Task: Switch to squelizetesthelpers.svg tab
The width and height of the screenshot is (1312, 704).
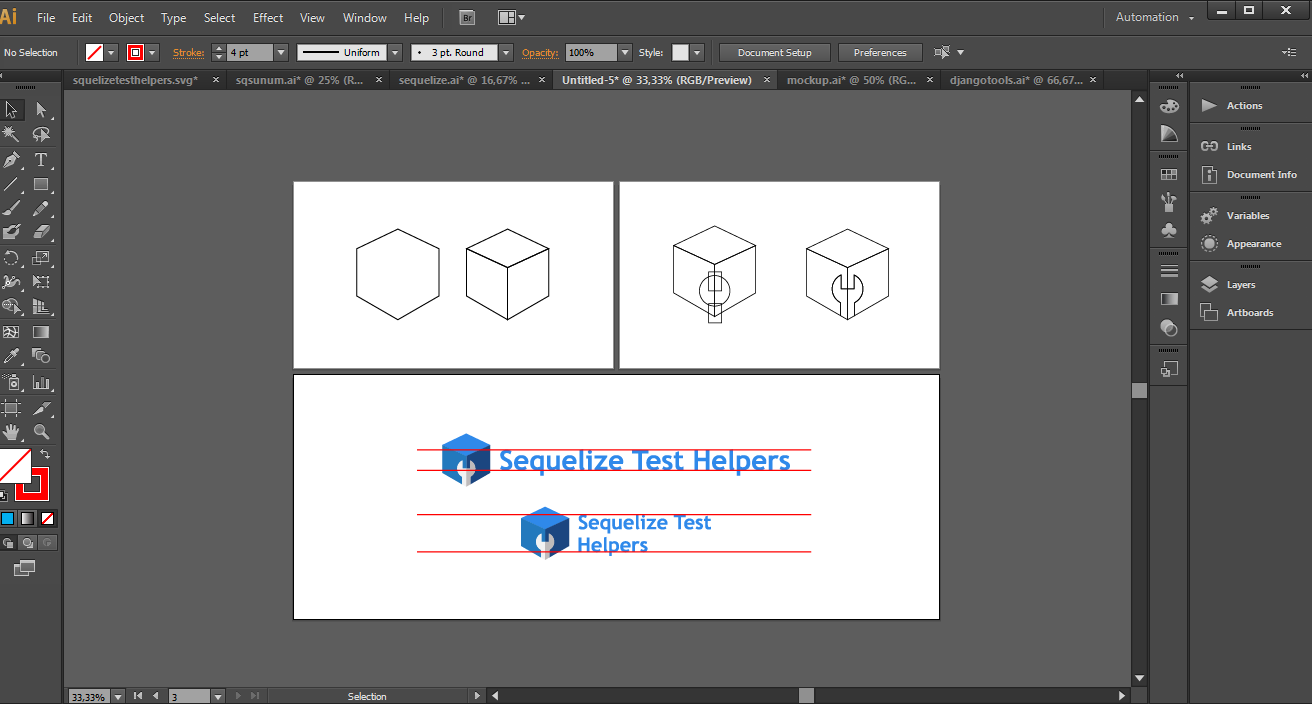Action: point(136,80)
